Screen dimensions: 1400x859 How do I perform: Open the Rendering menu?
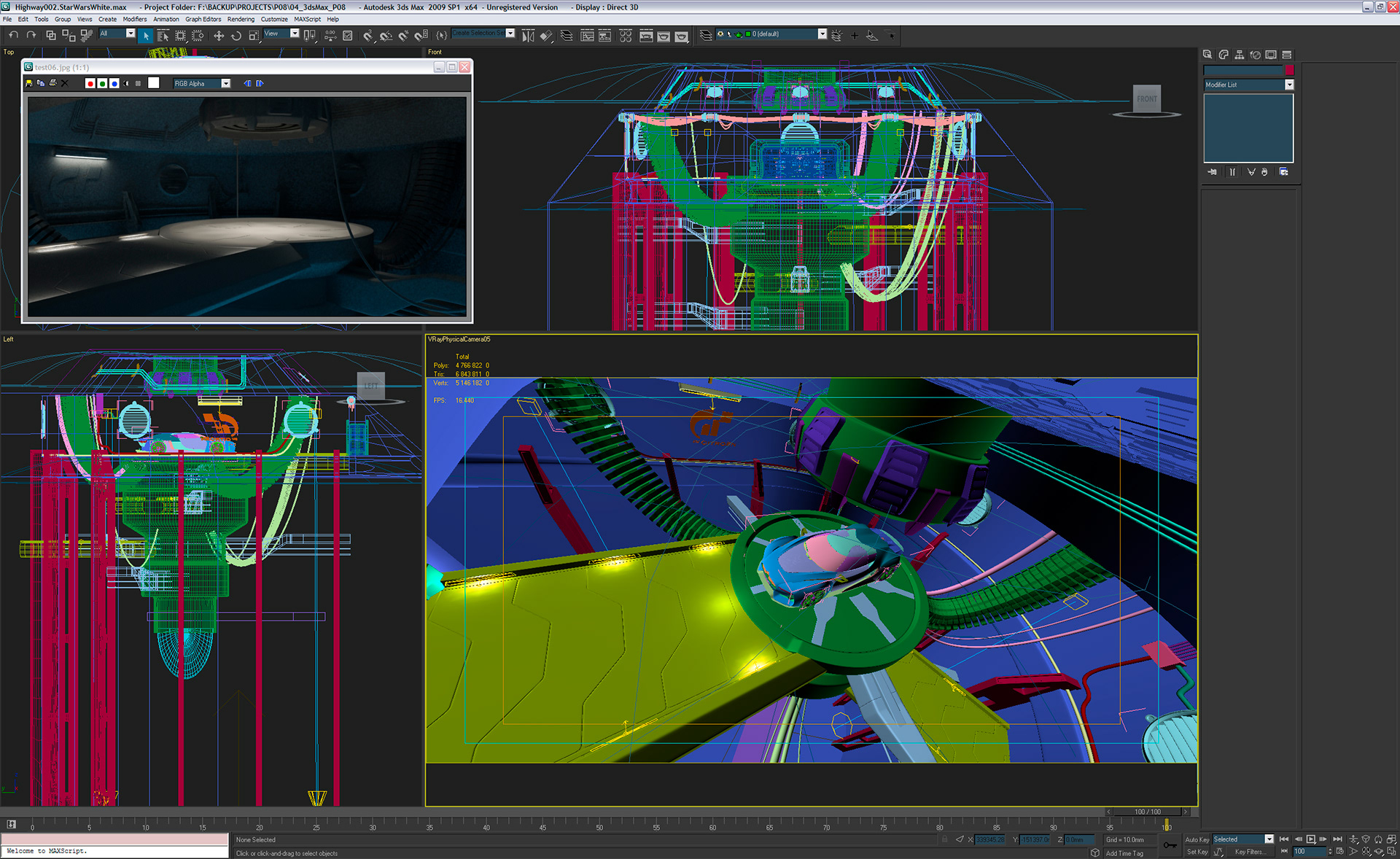tap(241, 20)
